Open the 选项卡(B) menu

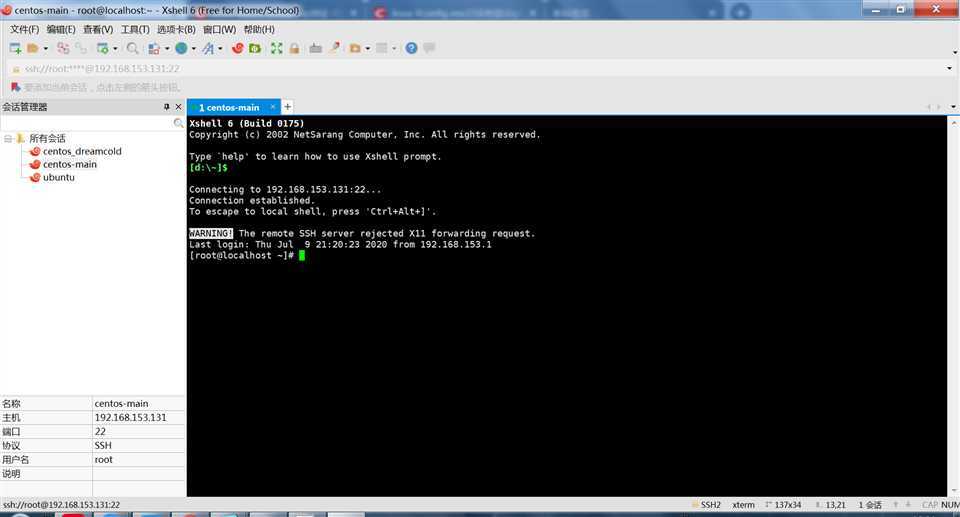(176, 29)
